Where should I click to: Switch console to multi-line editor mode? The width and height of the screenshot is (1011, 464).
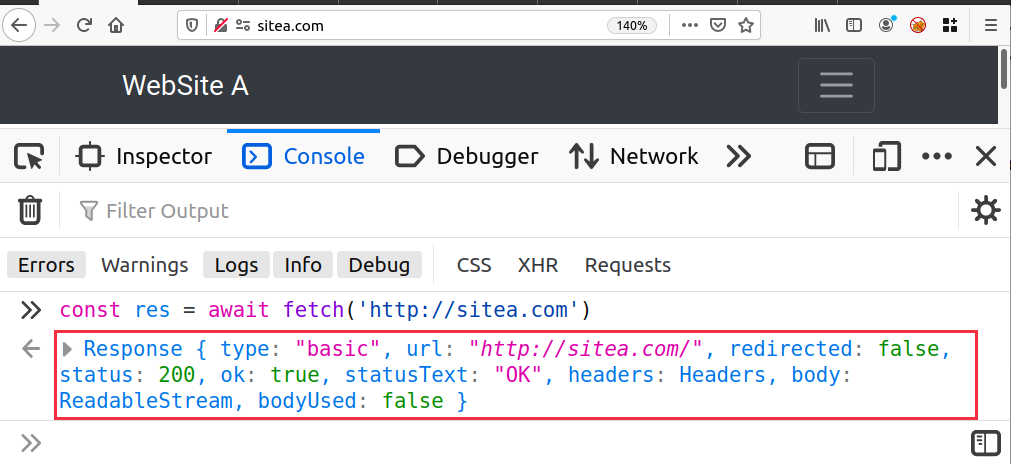coord(986,443)
